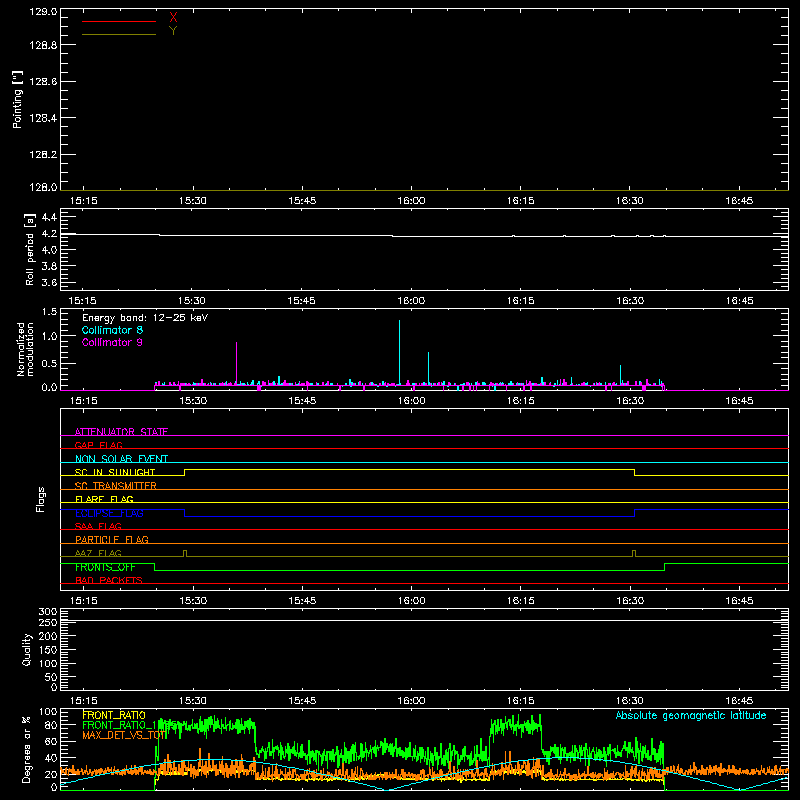This screenshot has height=800, width=800.
Task: Click 16:00 label under Pointing plot
Action: click(x=411, y=201)
